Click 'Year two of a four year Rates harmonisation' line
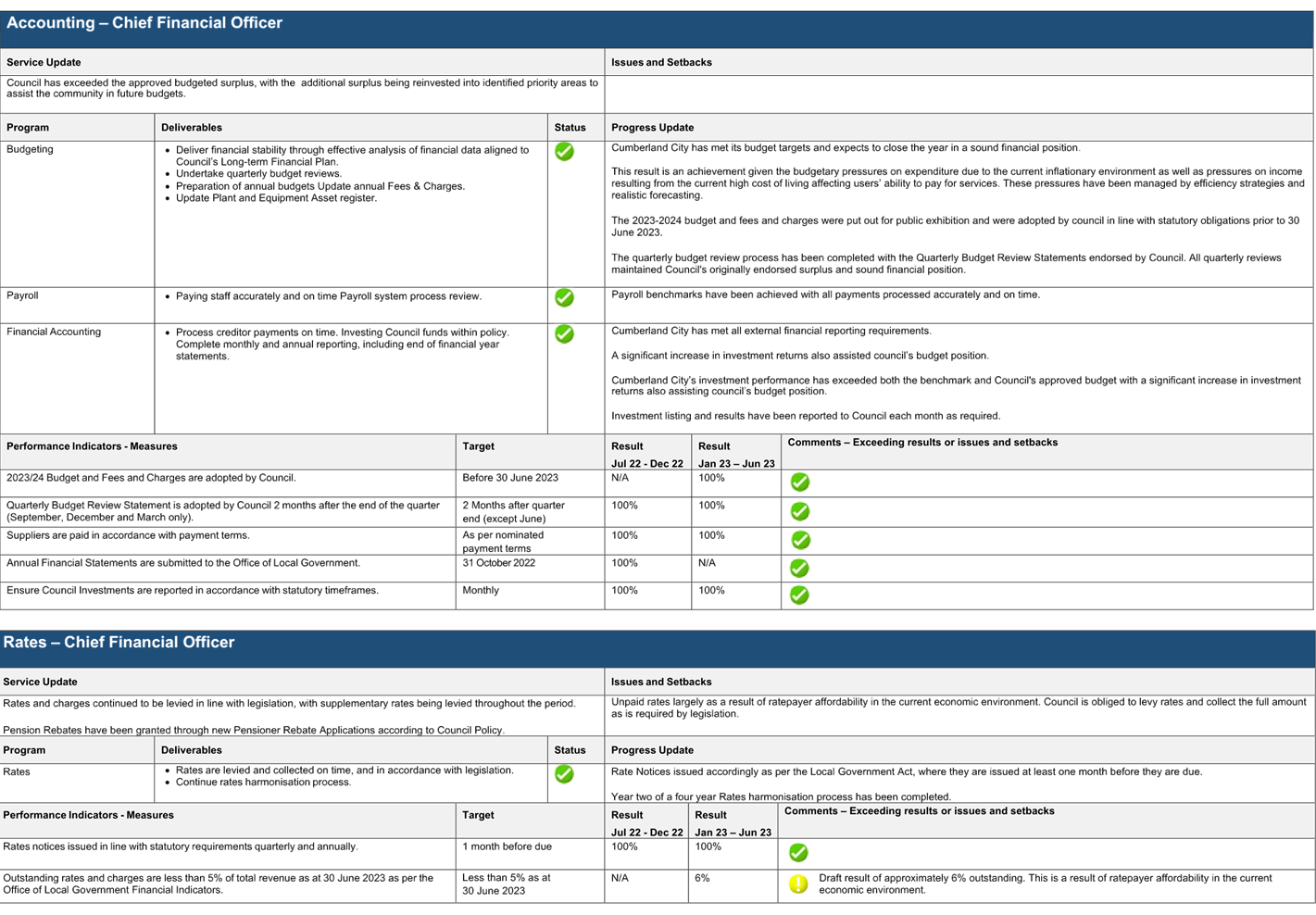 [781, 796]
